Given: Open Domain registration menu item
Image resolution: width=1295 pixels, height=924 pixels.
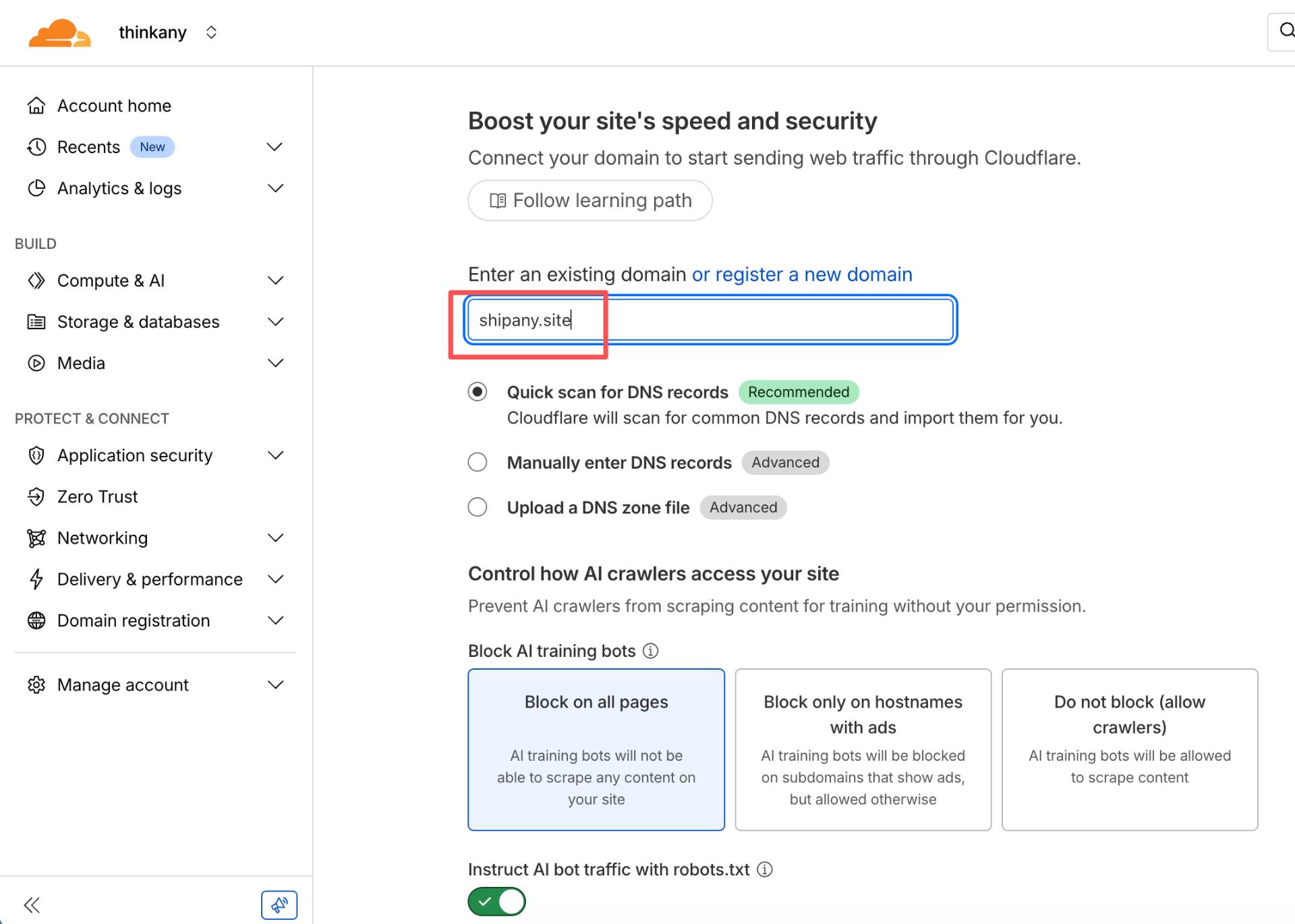Looking at the screenshot, I should (x=134, y=620).
